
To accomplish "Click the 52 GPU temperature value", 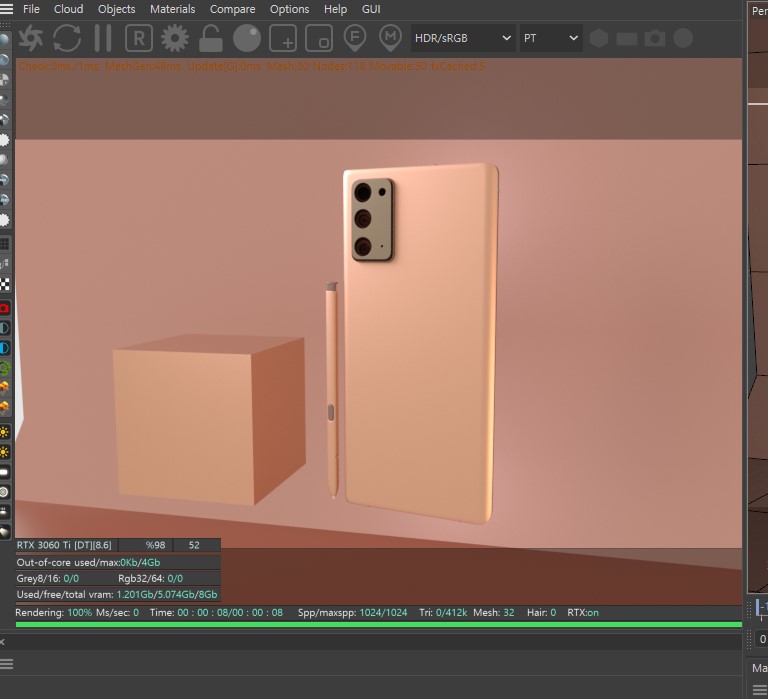I will [x=194, y=545].
